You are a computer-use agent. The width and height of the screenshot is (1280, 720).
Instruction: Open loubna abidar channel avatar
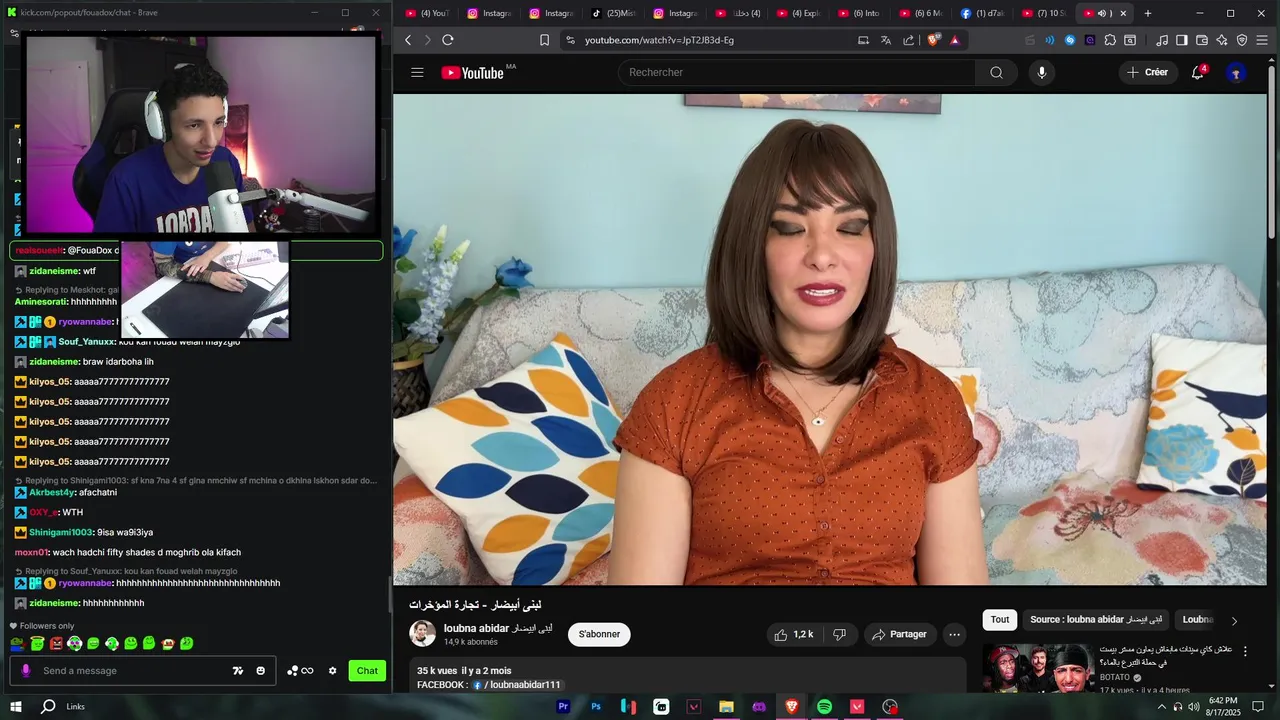(423, 633)
